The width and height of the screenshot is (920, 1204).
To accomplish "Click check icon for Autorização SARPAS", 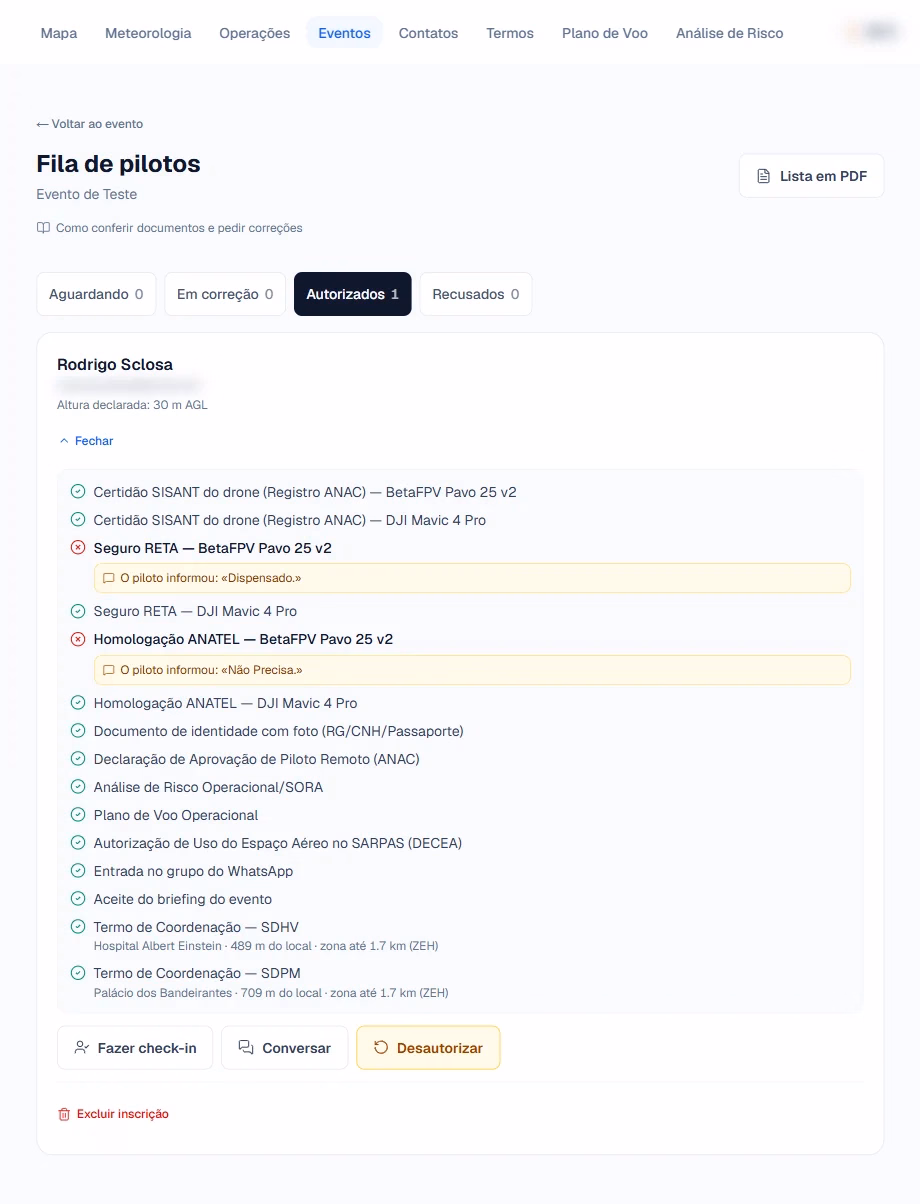I will (78, 843).
